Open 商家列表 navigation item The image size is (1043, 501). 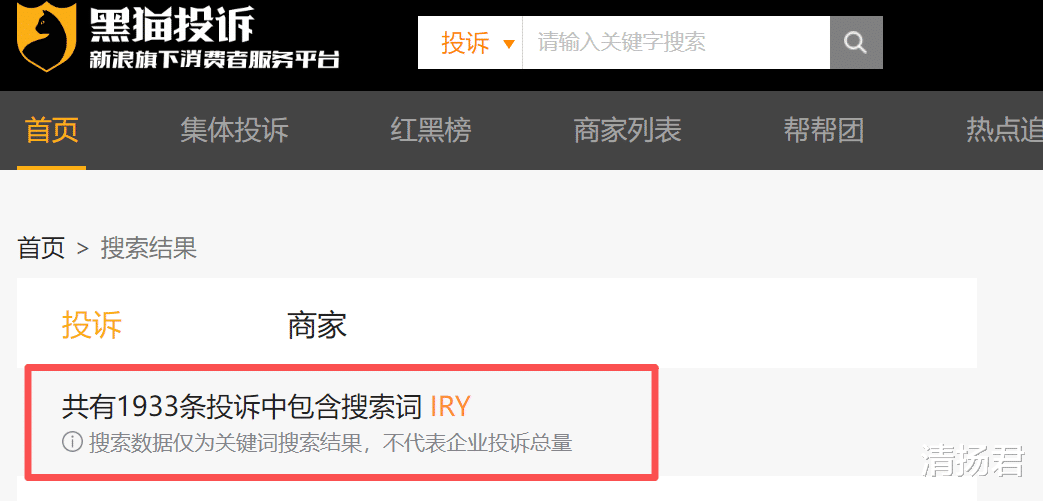627,130
